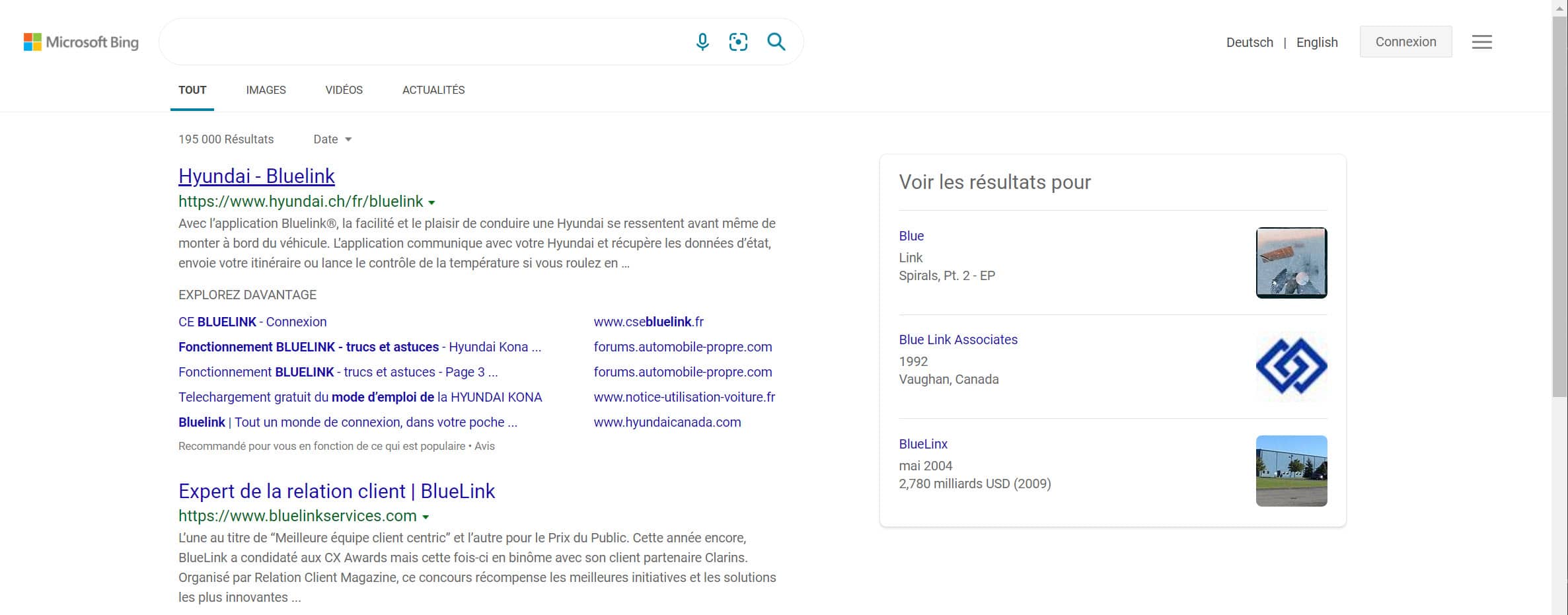Visit www.notice-utilisation-voiture.fr link

click(x=684, y=397)
